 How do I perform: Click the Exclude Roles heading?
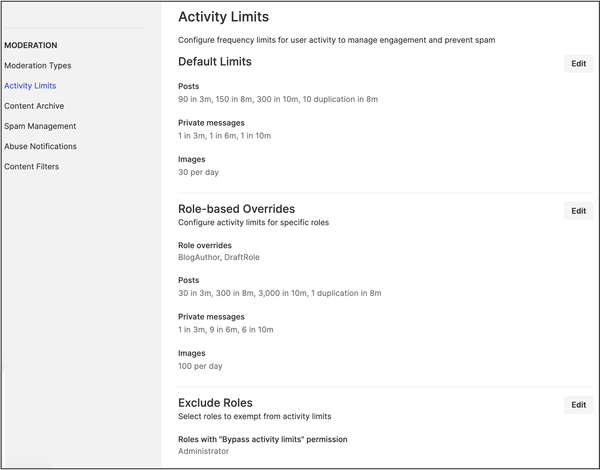pyautogui.click(x=214, y=403)
